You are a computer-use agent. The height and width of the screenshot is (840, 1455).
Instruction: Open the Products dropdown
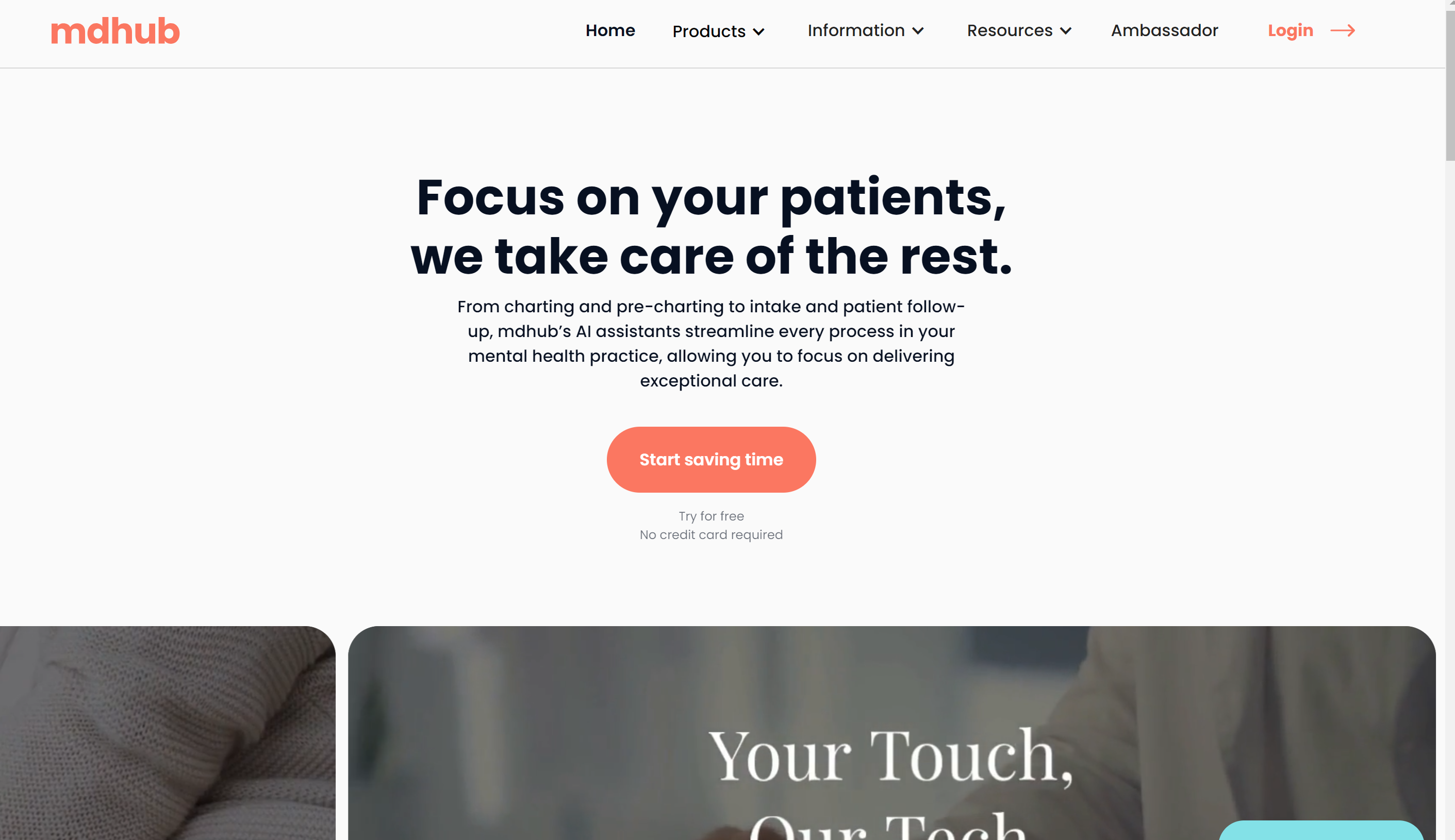(x=718, y=31)
